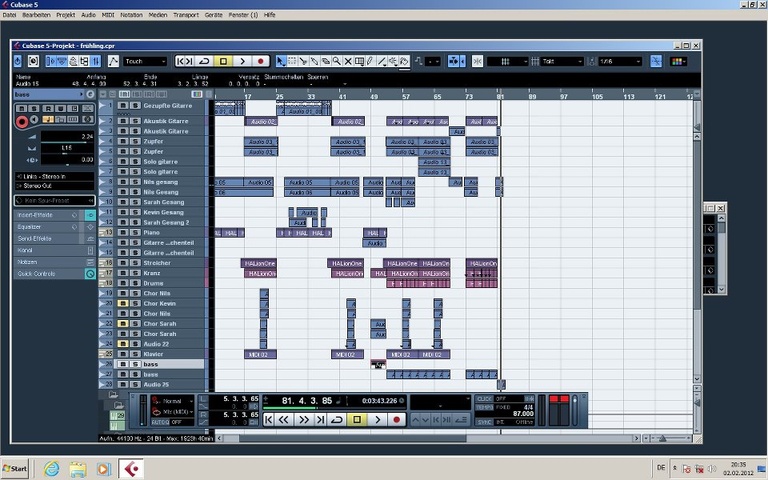This screenshot has height=480, width=768.
Task: Toggle the cycle loop button in transport panel
Action: (x=337, y=420)
